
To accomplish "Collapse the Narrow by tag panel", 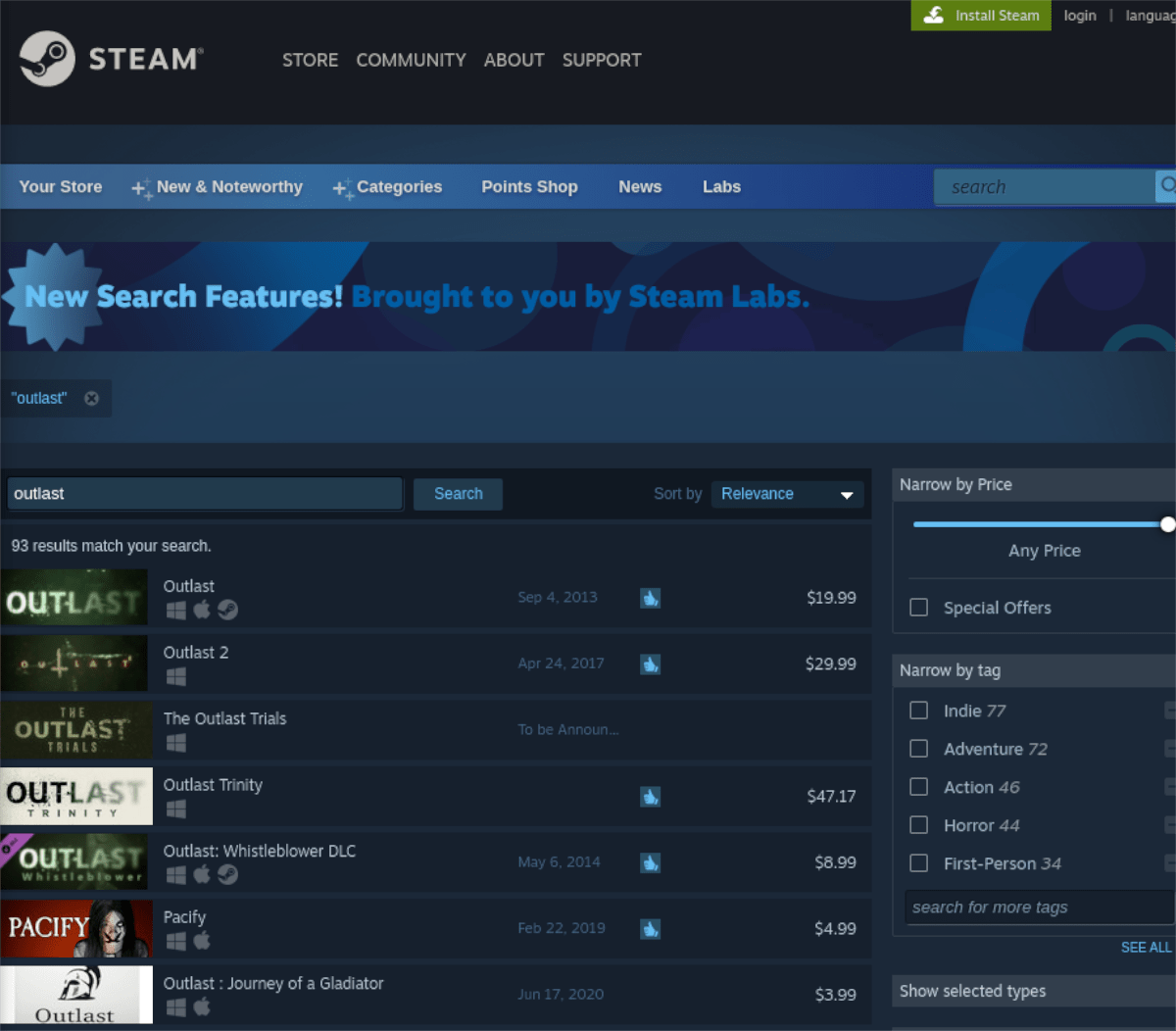I will tap(1034, 670).
